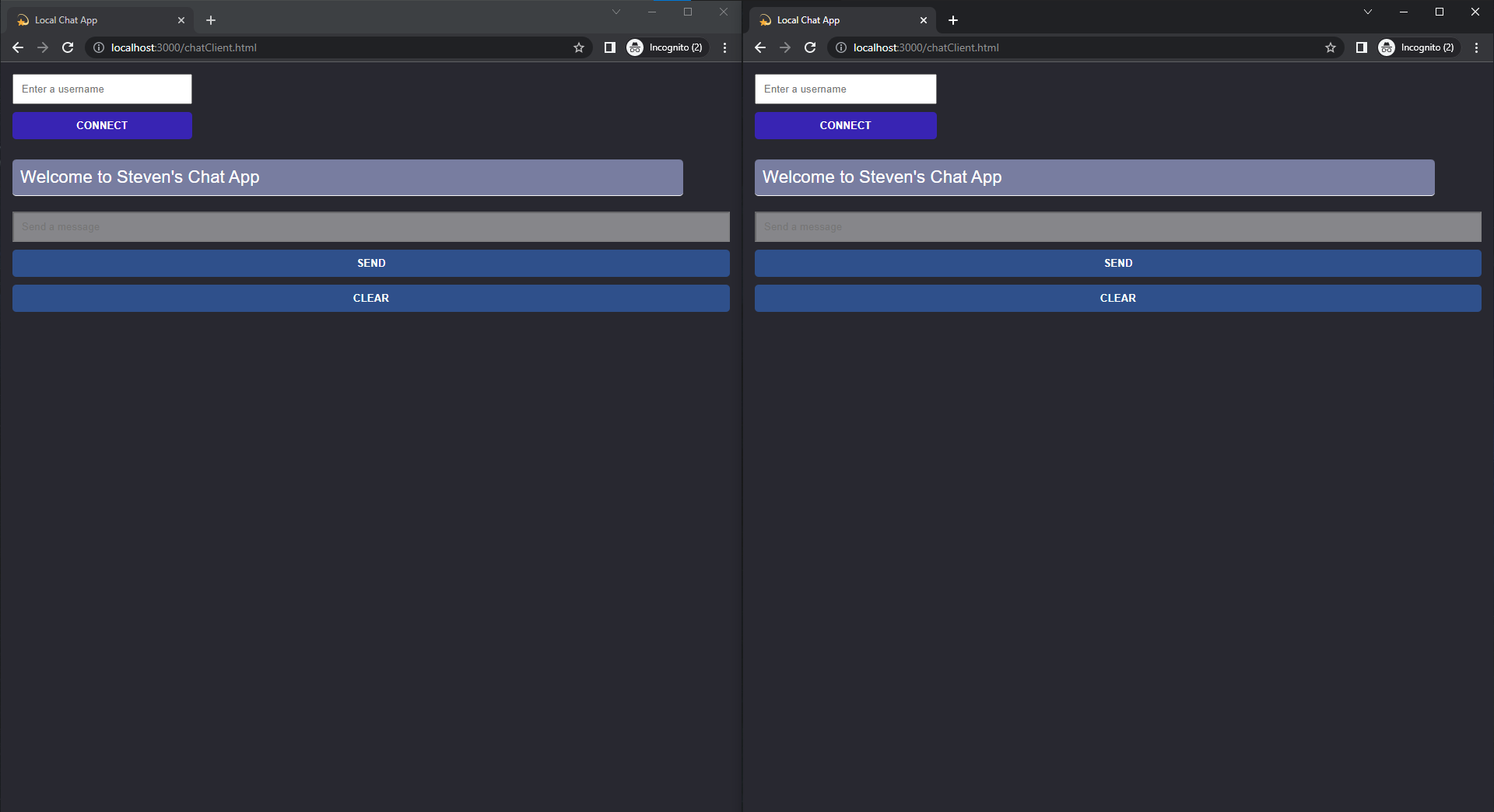Open the three-dot Chrome menu in the right window
Viewport: 1494px width, 812px height.
click(1476, 47)
